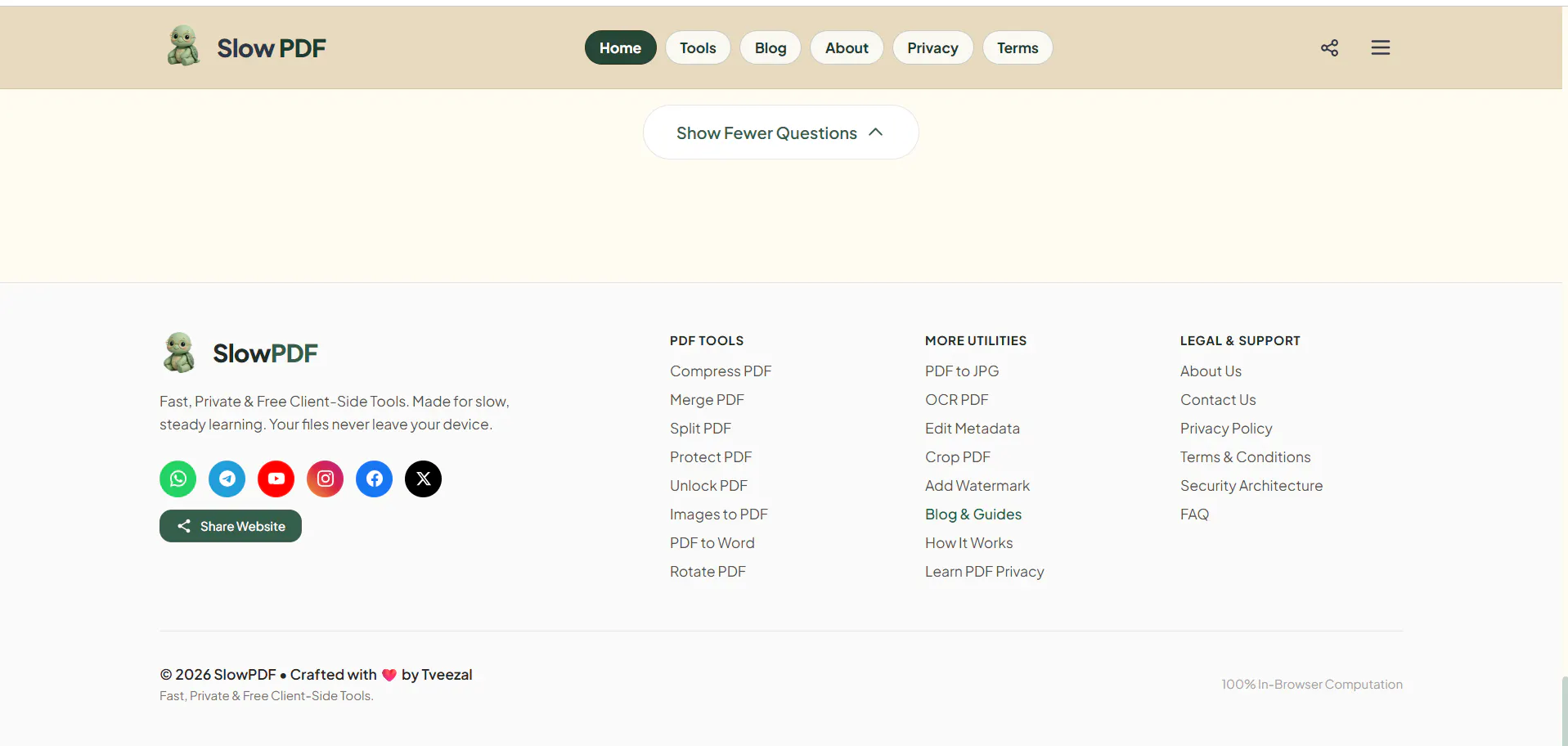Open the Learn PDF Privacy link

pos(985,572)
